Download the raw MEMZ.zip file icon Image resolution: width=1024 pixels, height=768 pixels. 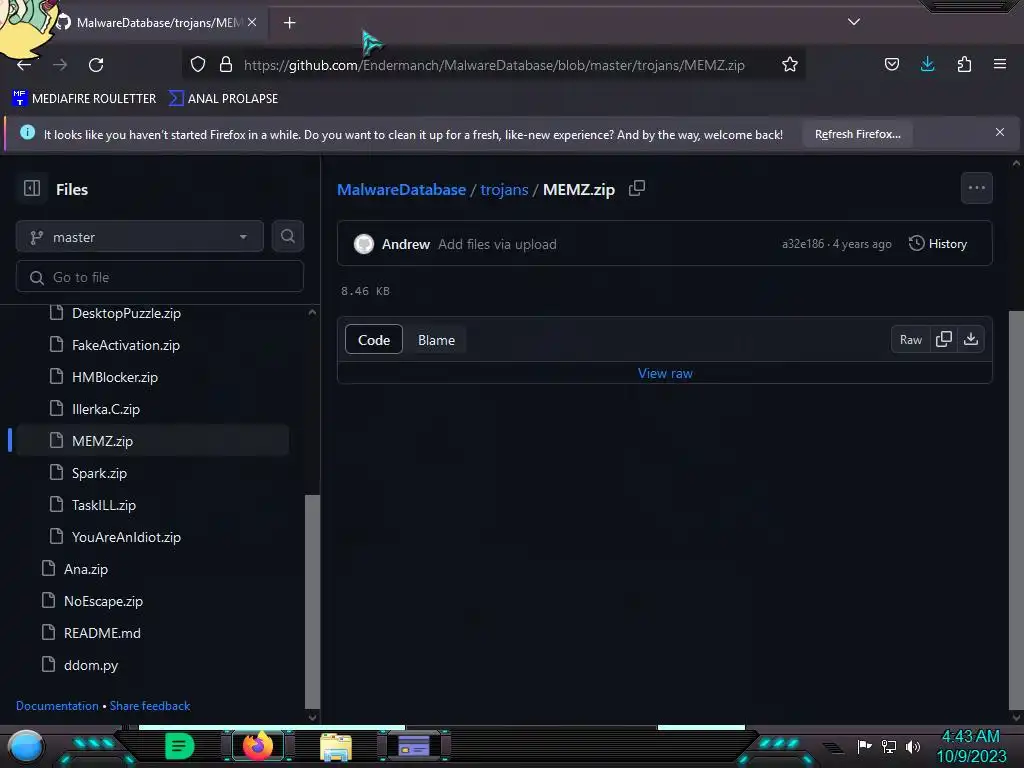pos(971,340)
